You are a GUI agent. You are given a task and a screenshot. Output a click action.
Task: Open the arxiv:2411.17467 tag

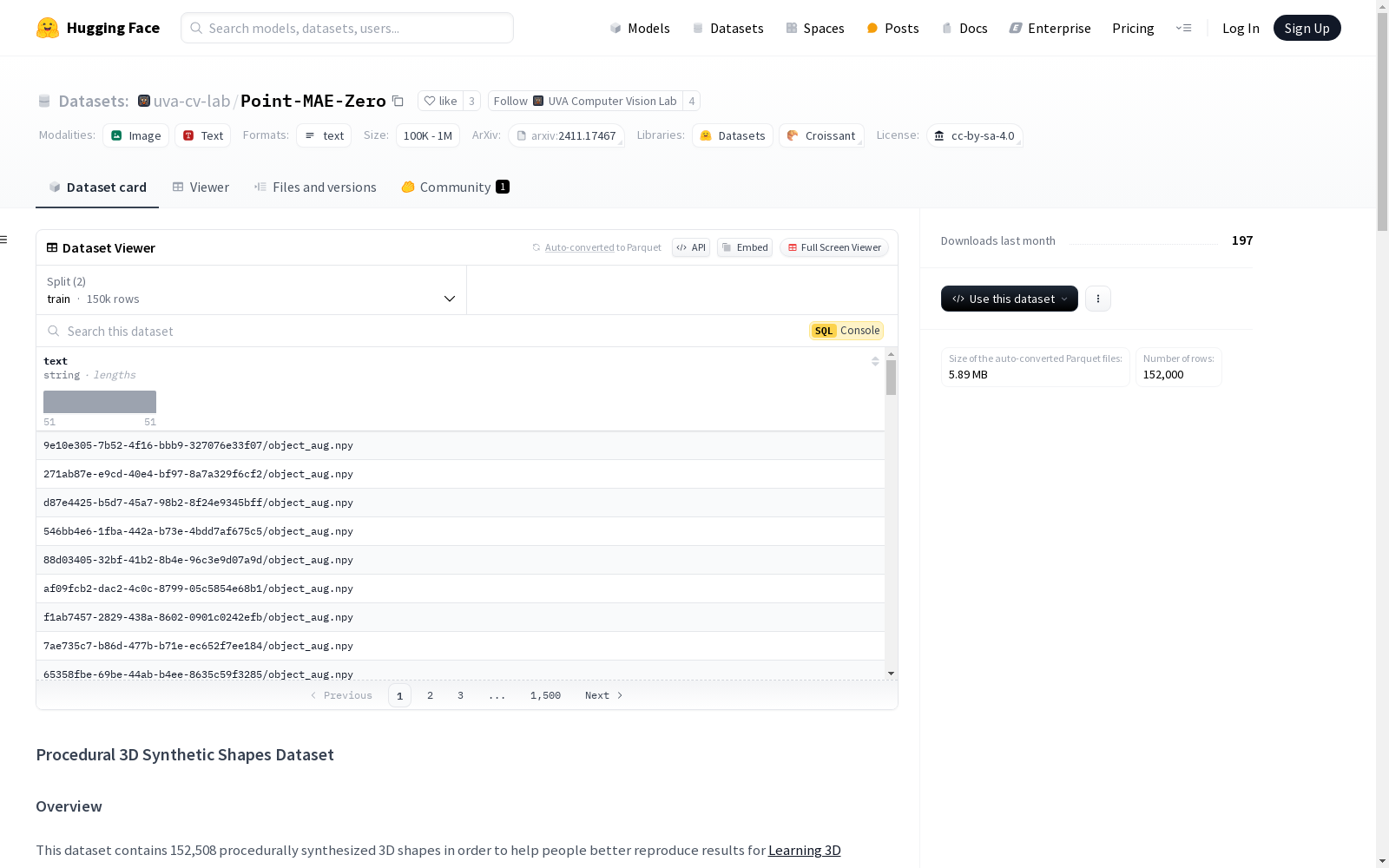[566, 135]
